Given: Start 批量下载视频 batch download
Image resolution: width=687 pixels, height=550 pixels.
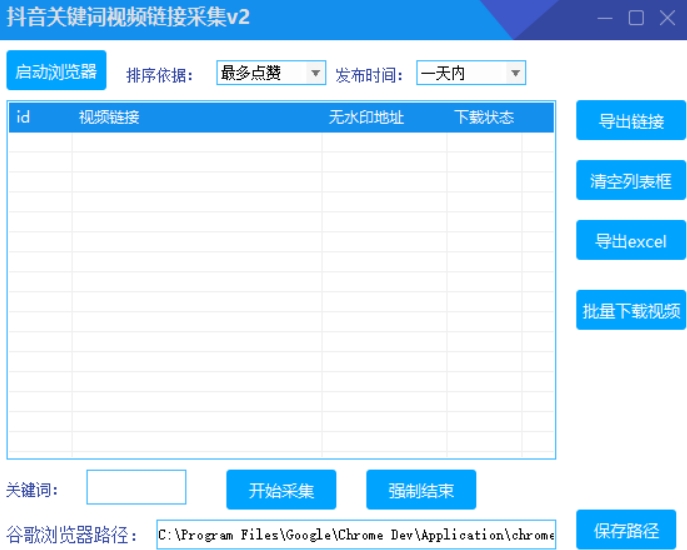Looking at the screenshot, I should [x=631, y=310].
